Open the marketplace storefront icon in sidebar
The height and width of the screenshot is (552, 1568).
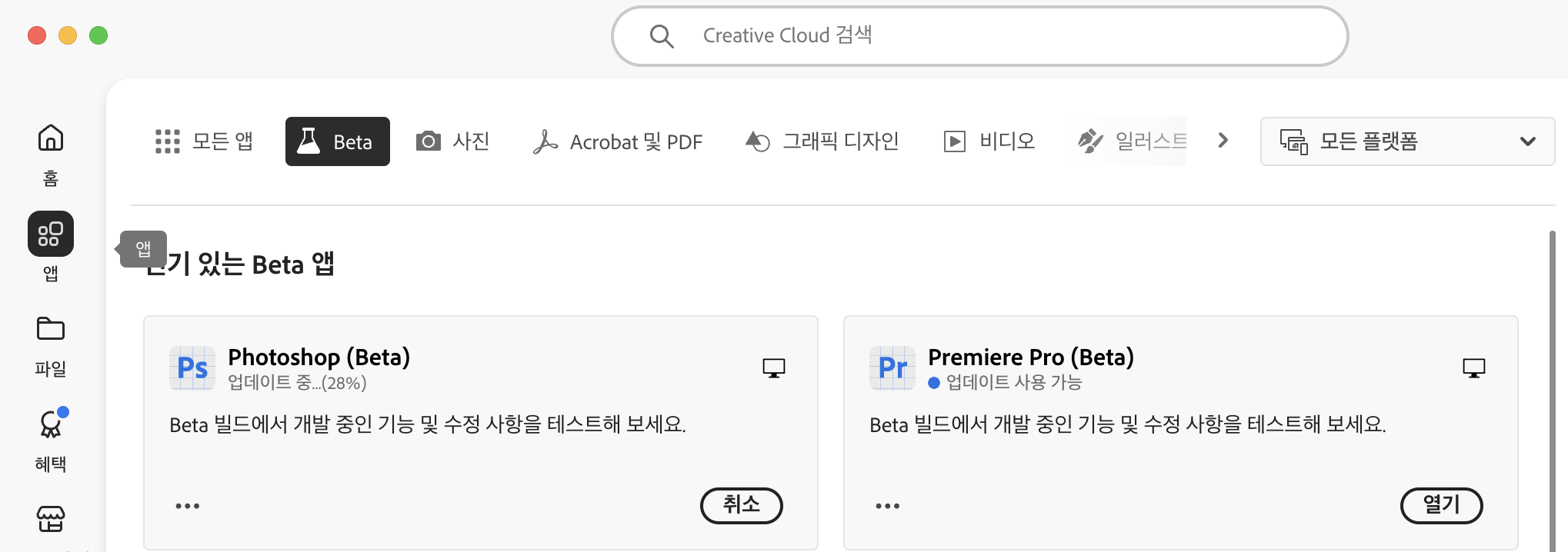51,519
